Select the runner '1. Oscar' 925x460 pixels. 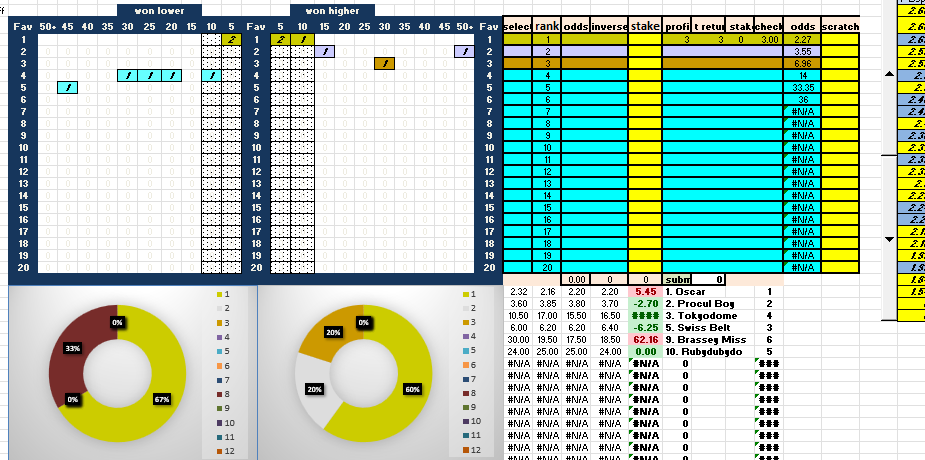(685, 291)
